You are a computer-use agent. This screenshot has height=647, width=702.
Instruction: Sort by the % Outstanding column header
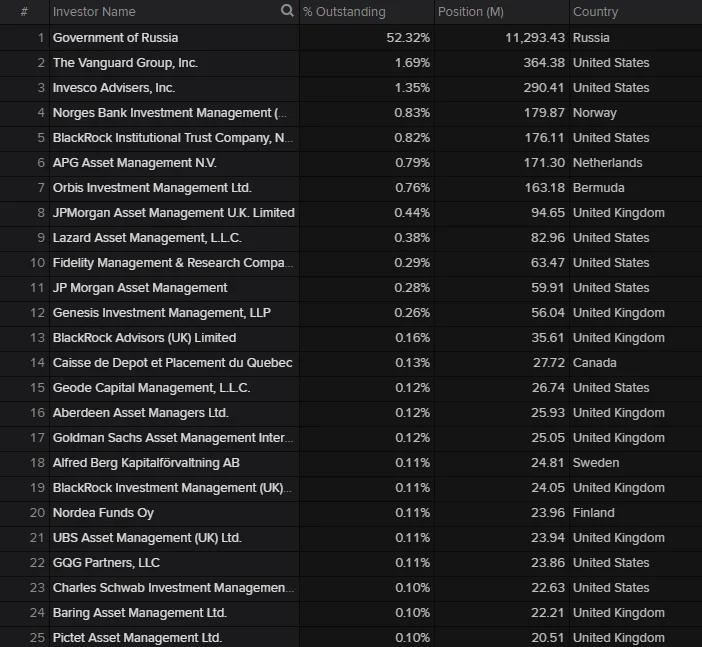click(x=344, y=12)
